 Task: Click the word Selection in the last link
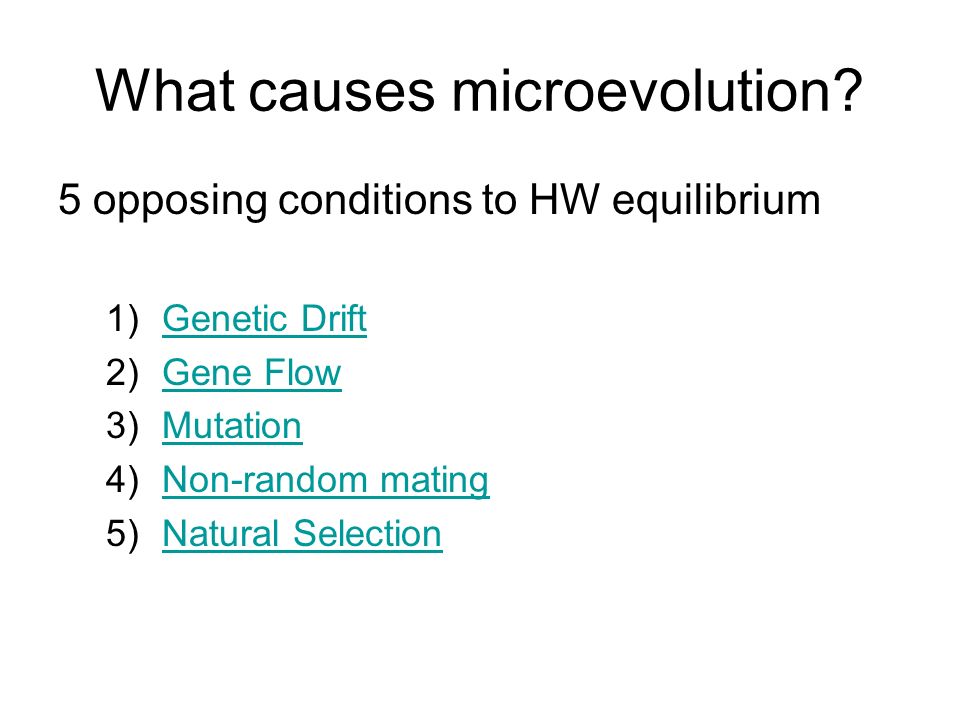pos(367,534)
